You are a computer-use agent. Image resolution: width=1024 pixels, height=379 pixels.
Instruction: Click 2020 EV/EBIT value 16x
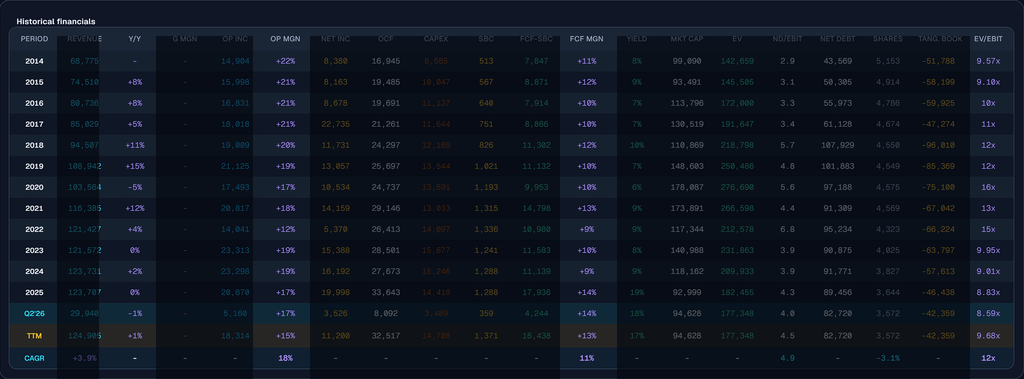[x=988, y=188]
